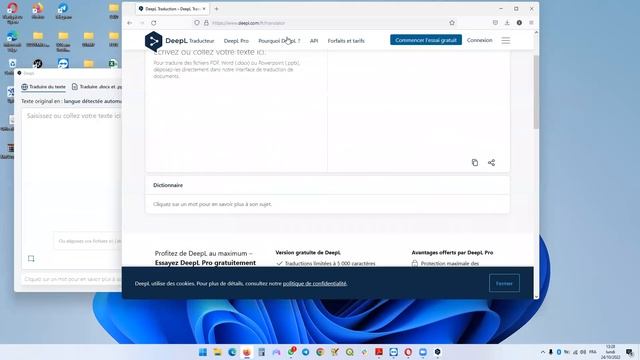Copy the translated text with the copy icon

(x=475, y=162)
